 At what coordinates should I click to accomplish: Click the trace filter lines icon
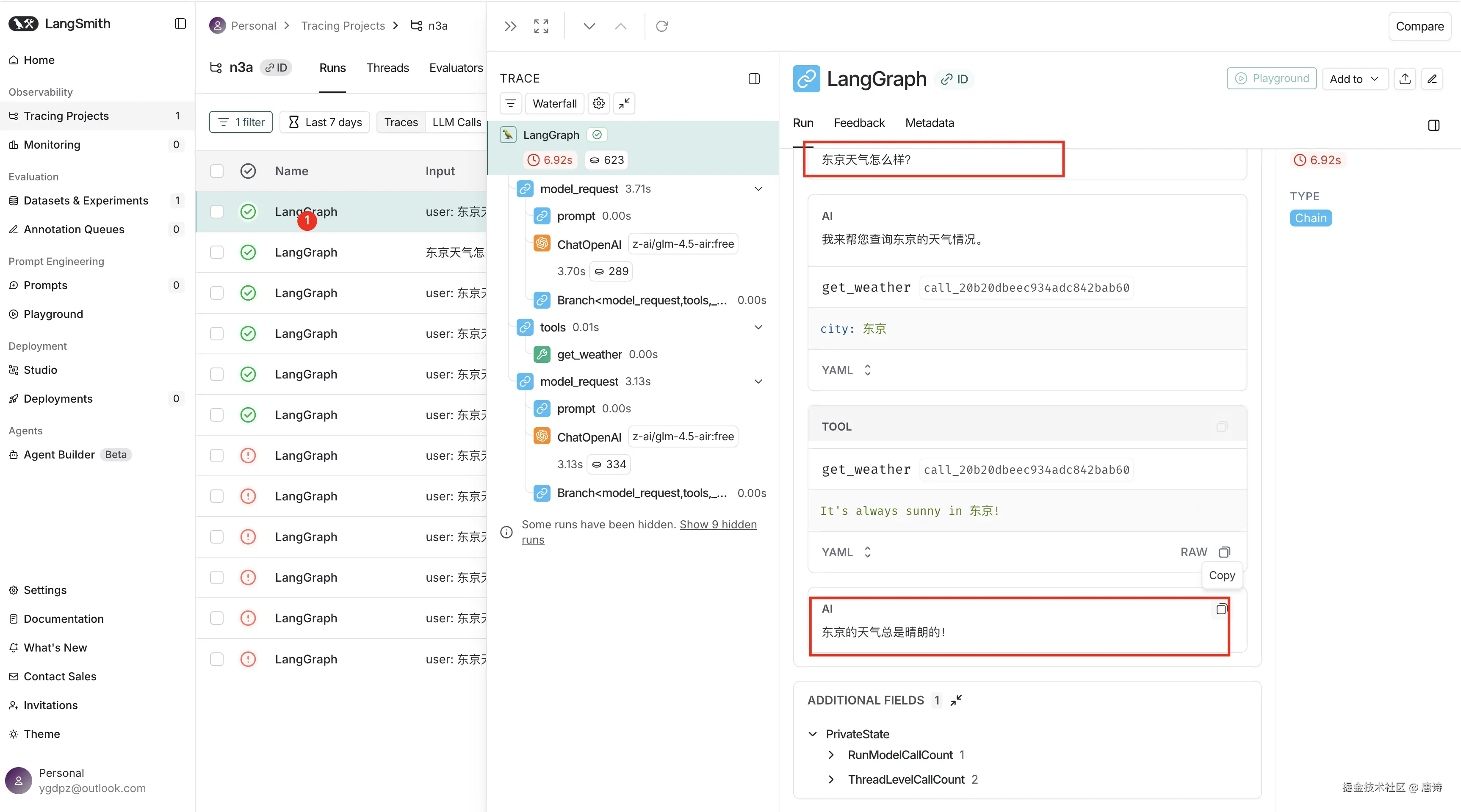pos(510,103)
